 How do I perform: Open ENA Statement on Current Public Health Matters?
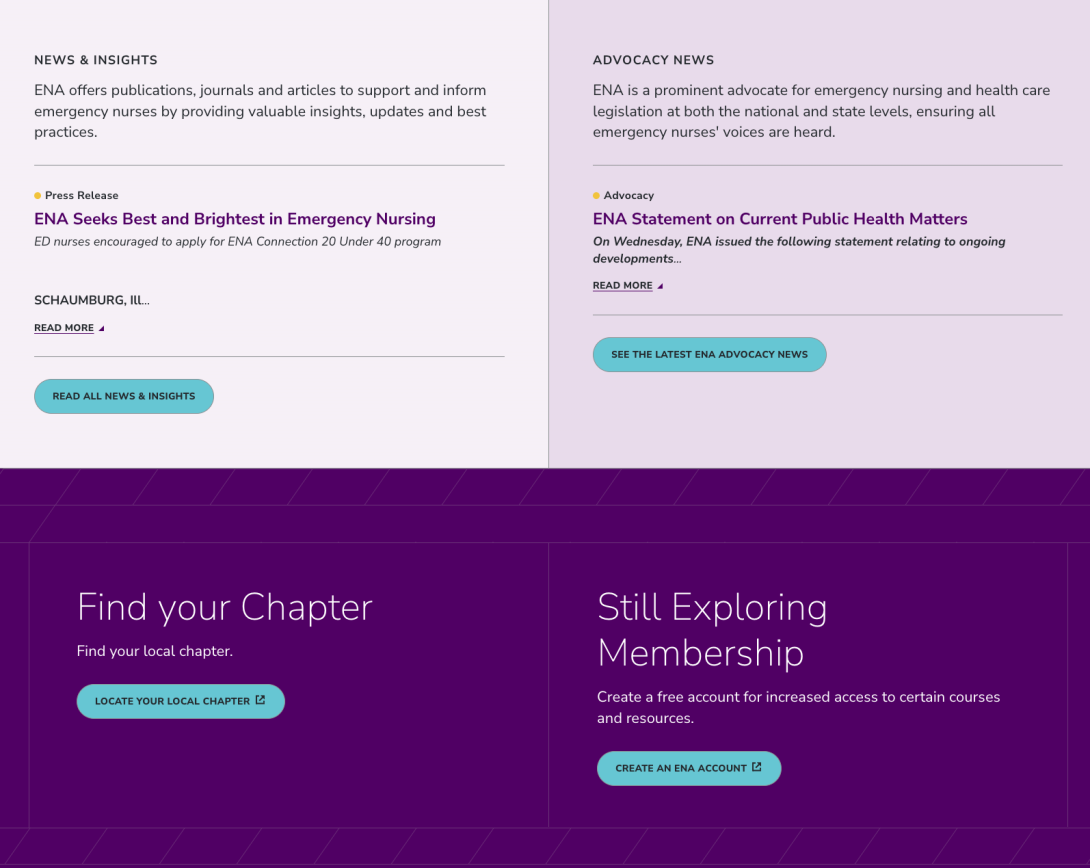(x=780, y=219)
